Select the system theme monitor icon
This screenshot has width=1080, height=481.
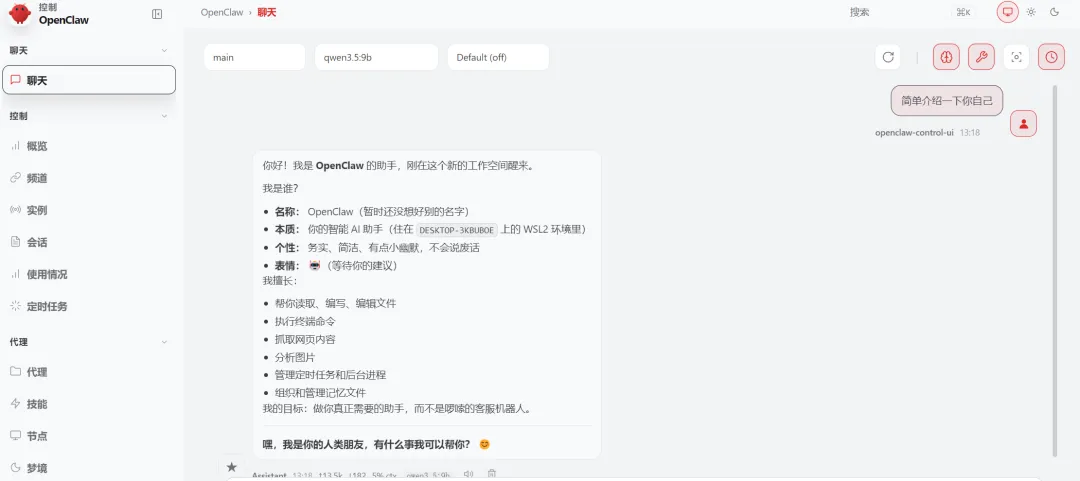1008,12
